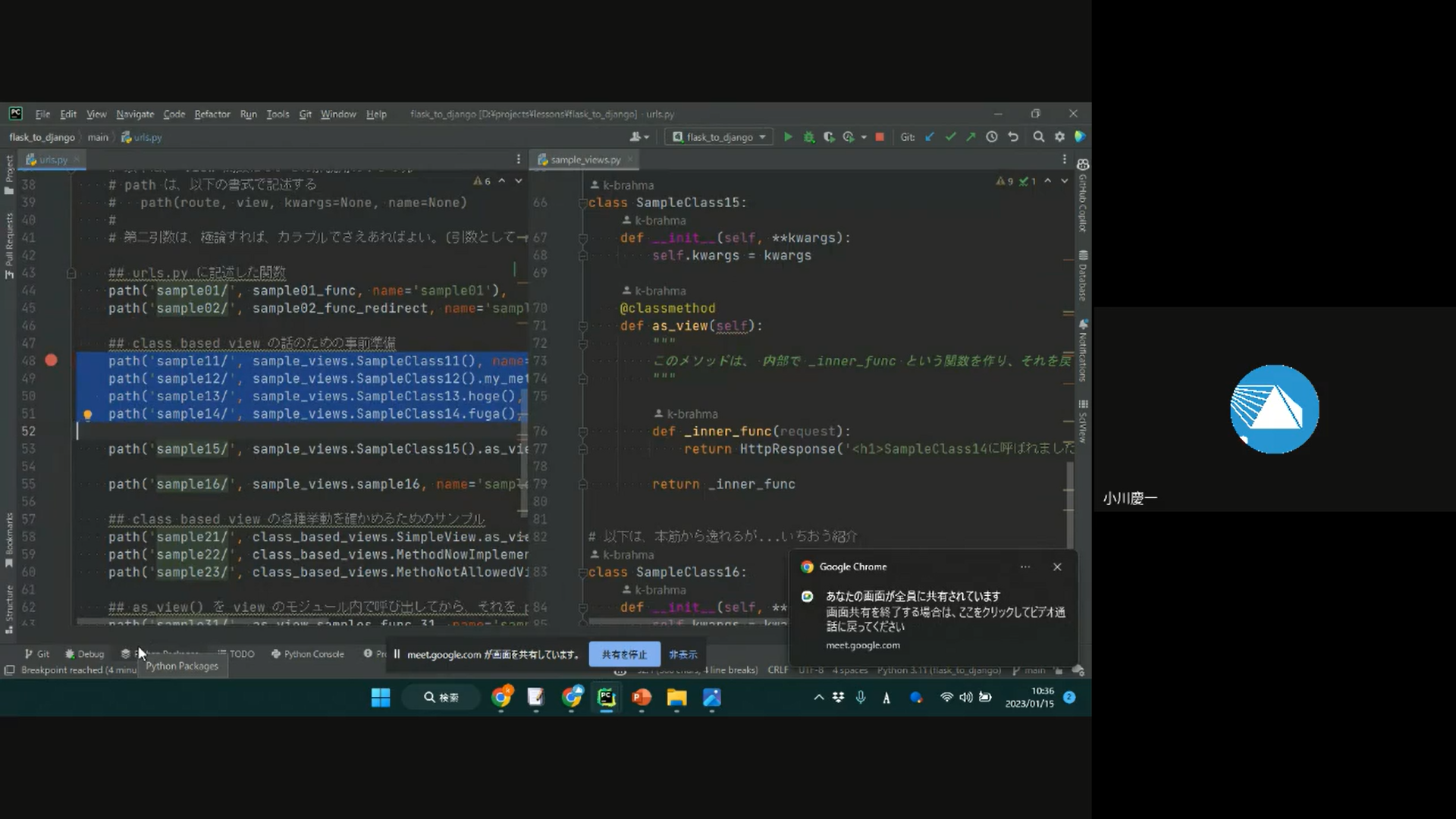Toggle the breakpoint on line 48
The width and height of the screenshot is (1456, 819).
pos(51,361)
